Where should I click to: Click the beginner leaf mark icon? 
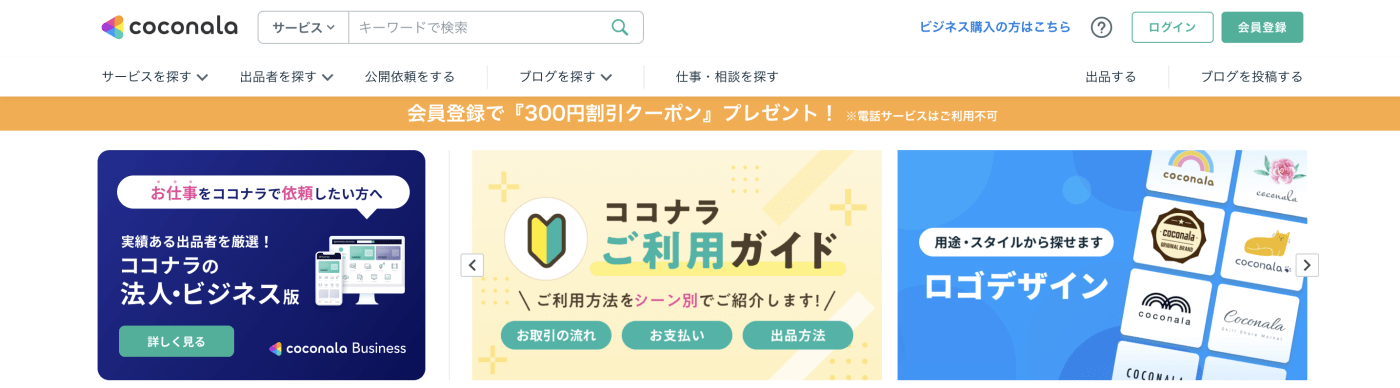pos(544,240)
